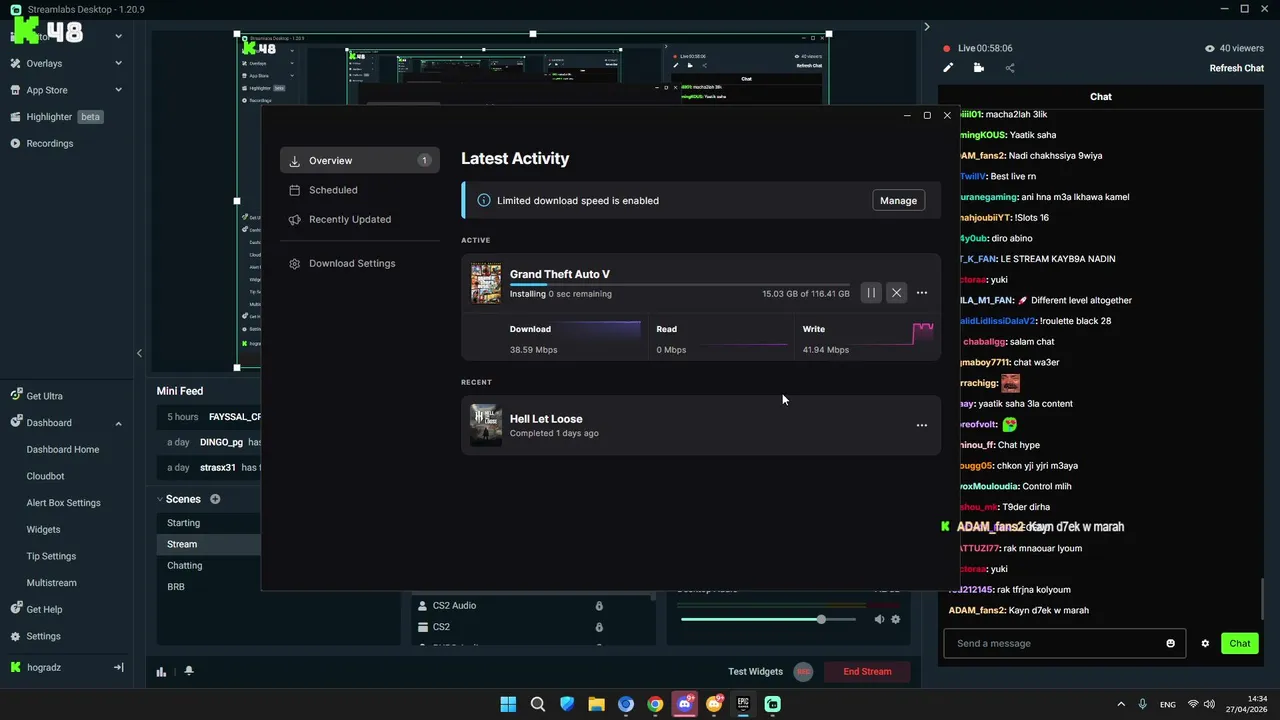
Task: Open Recordings in sidebar
Action: pyautogui.click(x=42, y=143)
